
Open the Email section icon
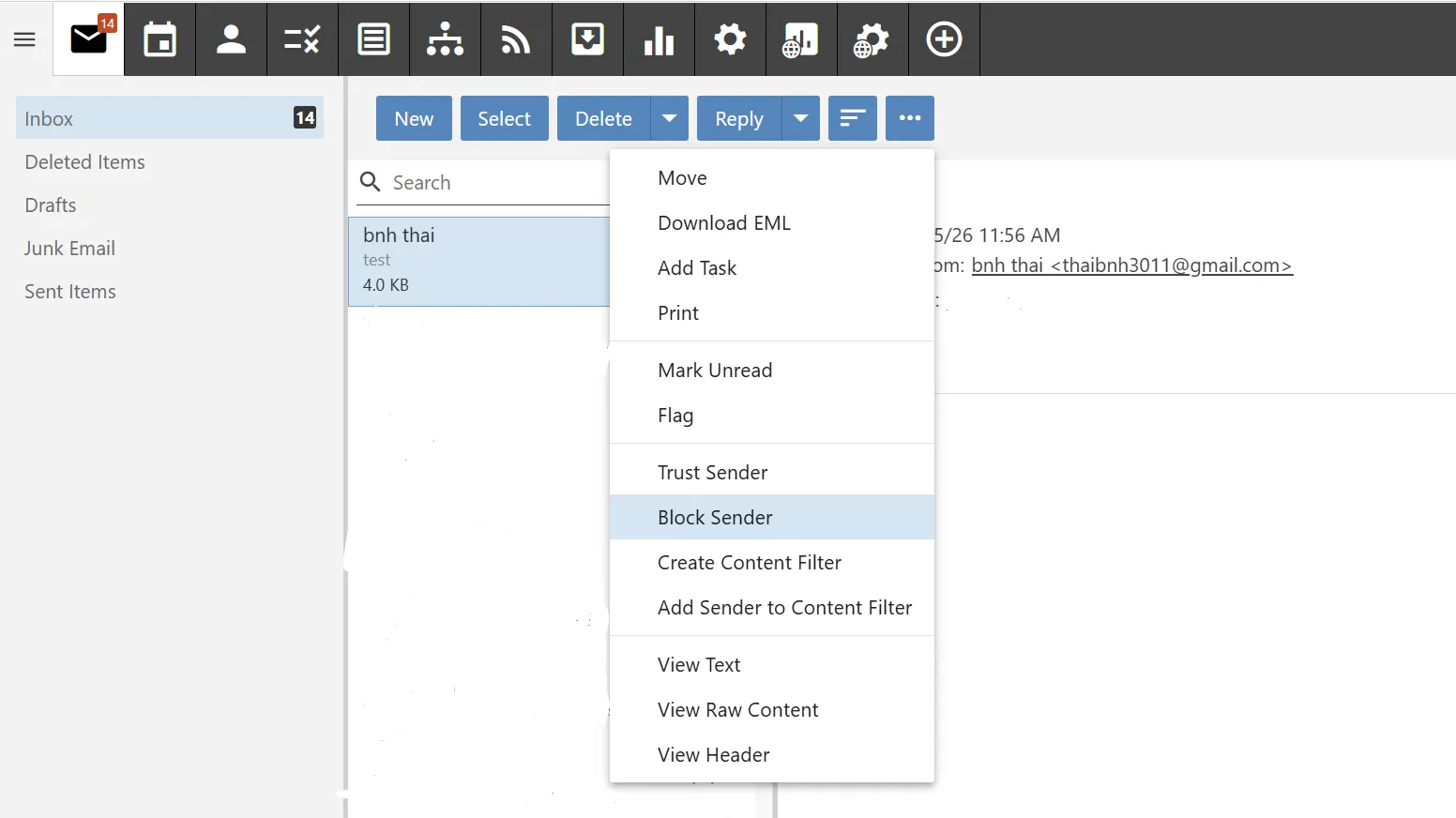[x=89, y=39]
